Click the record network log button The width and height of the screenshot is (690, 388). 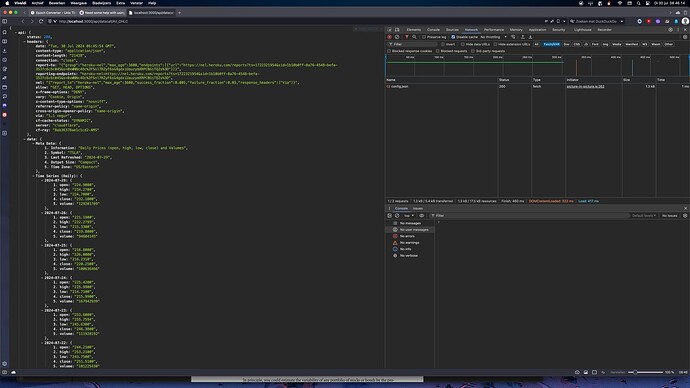click(389, 37)
